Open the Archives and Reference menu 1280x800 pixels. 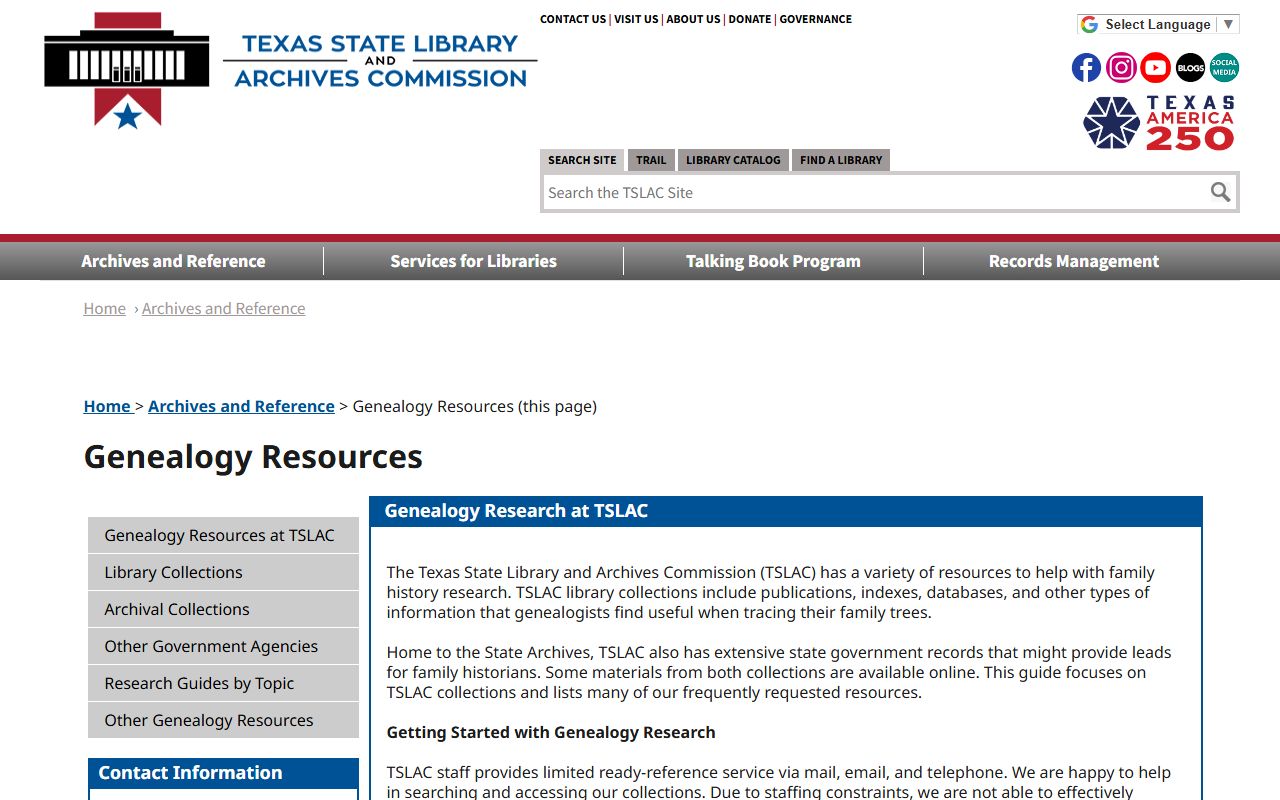tap(173, 261)
